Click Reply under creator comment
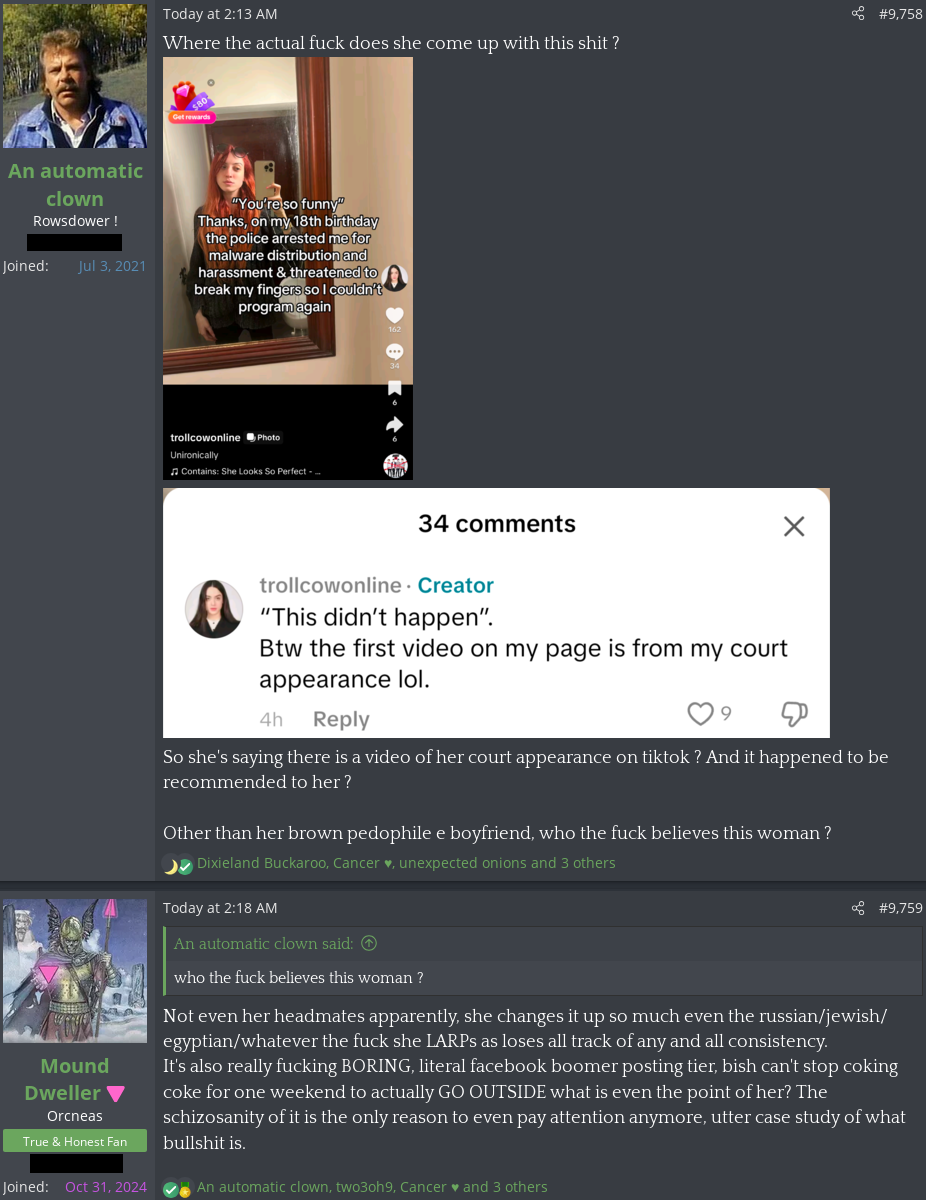926x1200 pixels. point(341,719)
